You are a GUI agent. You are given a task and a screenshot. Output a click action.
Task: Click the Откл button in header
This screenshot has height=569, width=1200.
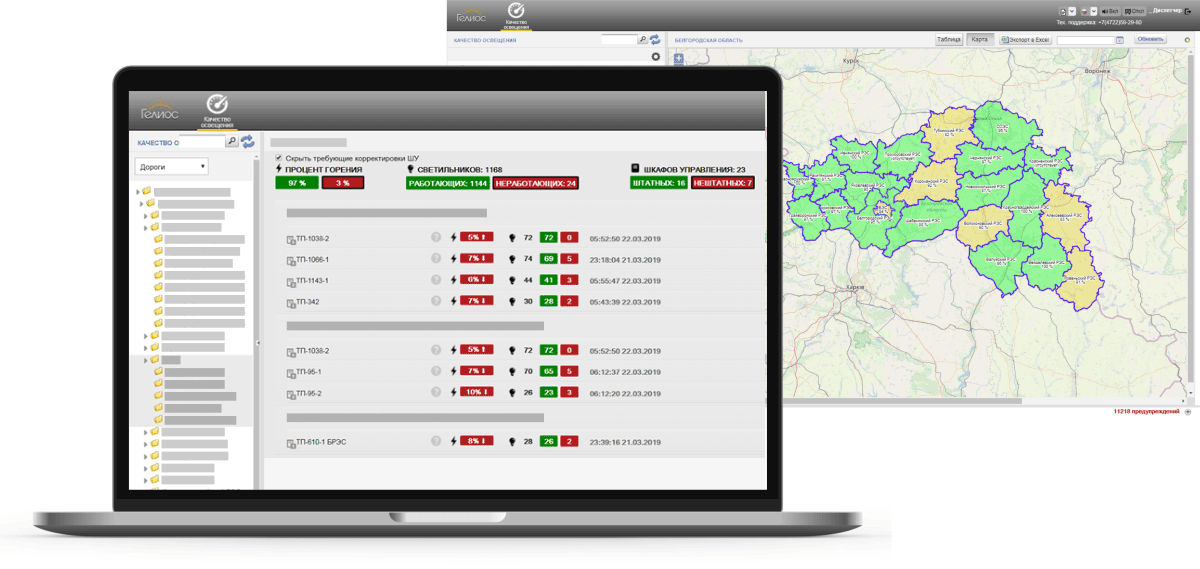[1135, 11]
